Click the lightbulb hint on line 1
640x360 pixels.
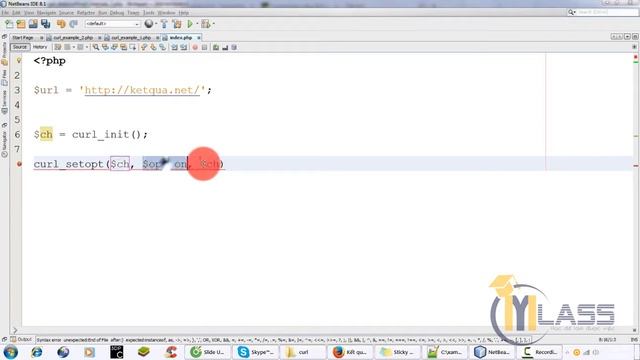(x=19, y=61)
